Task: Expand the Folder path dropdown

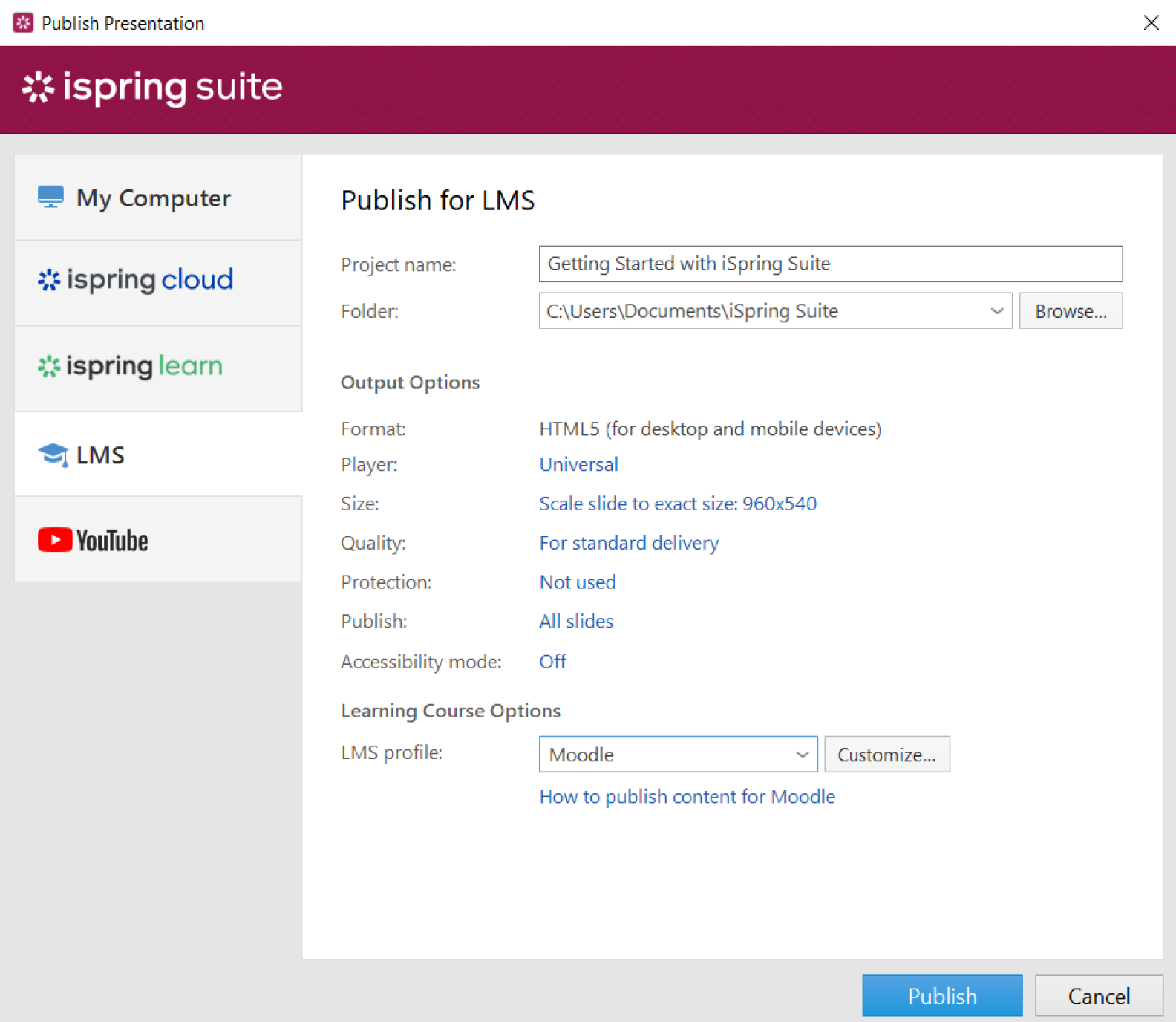Action: pos(996,311)
